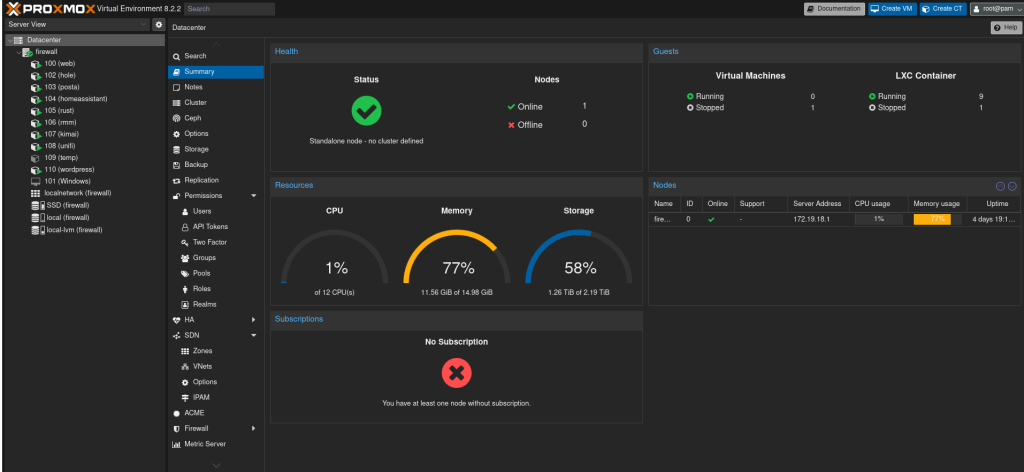Open the Storage menu item
Viewport: 1024px width, 472px height.
pos(216,149)
